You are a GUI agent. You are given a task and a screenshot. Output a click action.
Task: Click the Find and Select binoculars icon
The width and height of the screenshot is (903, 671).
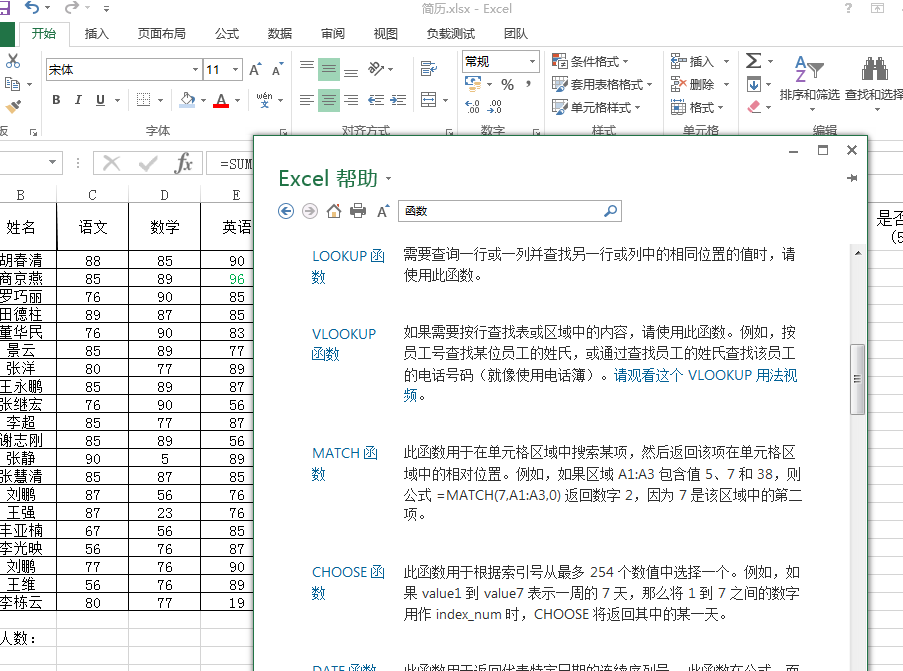[874, 69]
